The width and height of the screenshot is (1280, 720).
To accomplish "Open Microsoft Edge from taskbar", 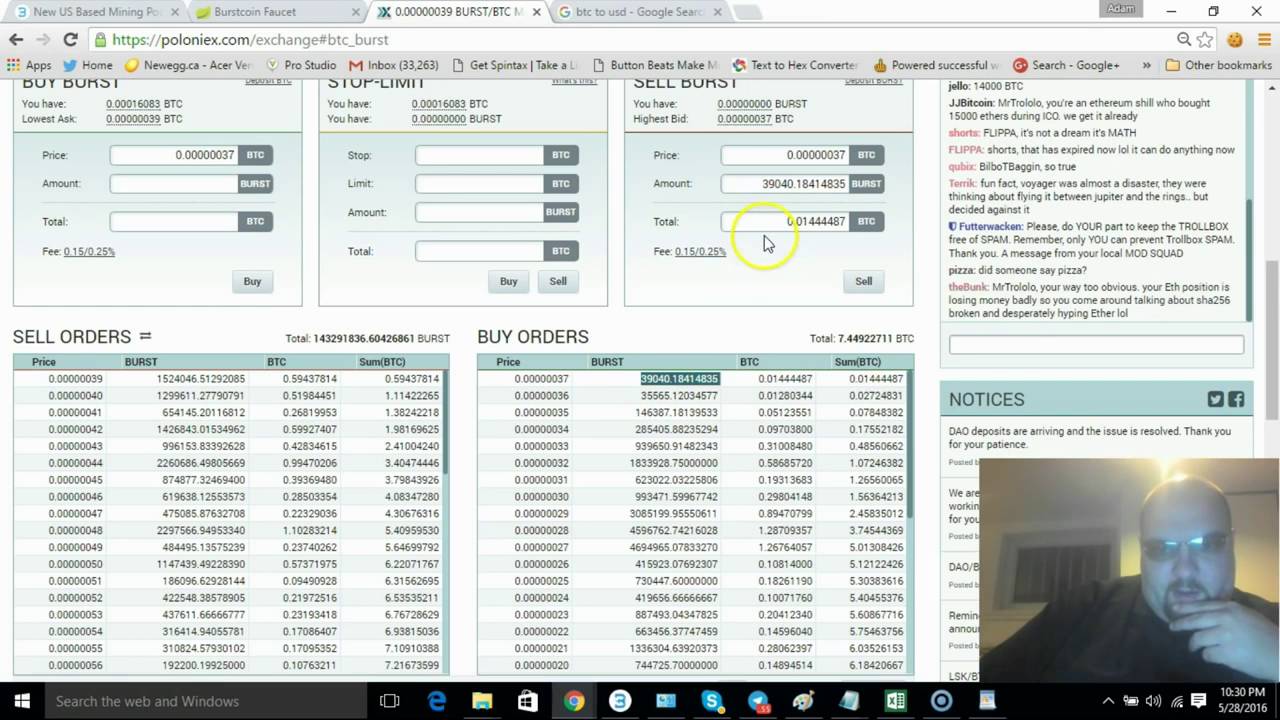I will pos(437,701).
